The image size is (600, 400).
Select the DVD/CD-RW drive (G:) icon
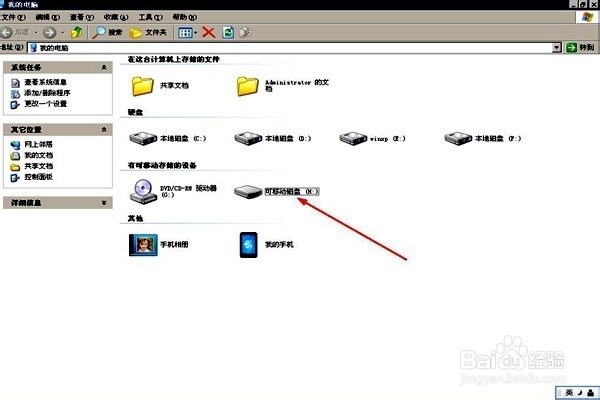(x=143, y=191)
